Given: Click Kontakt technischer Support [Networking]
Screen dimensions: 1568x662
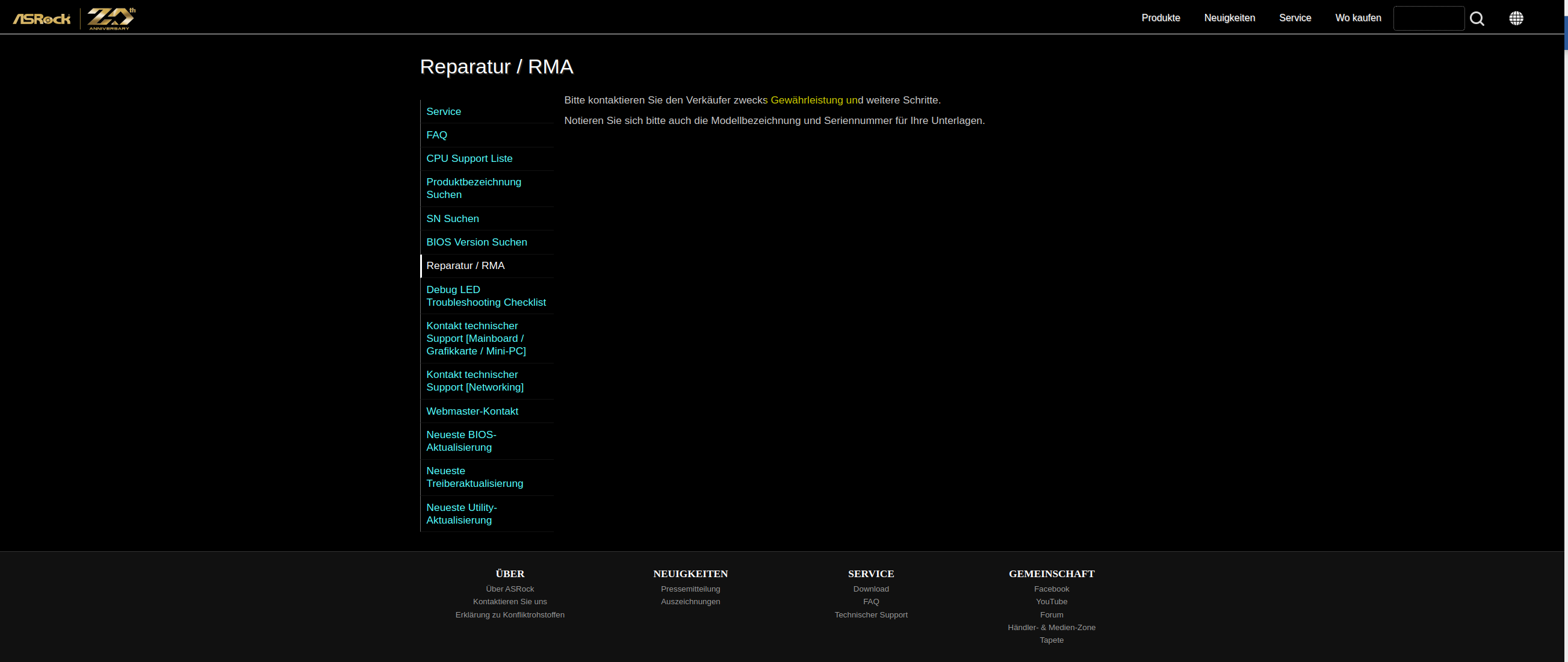Looking at the screenshot, I should pos(474,382).
